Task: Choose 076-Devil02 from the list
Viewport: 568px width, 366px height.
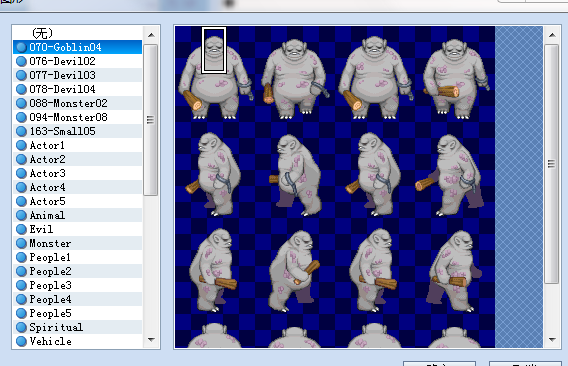Action: point(78,61)
